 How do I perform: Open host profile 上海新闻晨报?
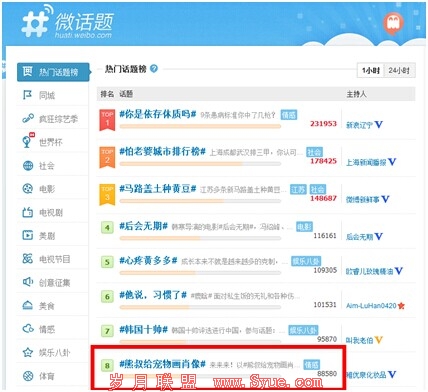[x=366, y=163]
